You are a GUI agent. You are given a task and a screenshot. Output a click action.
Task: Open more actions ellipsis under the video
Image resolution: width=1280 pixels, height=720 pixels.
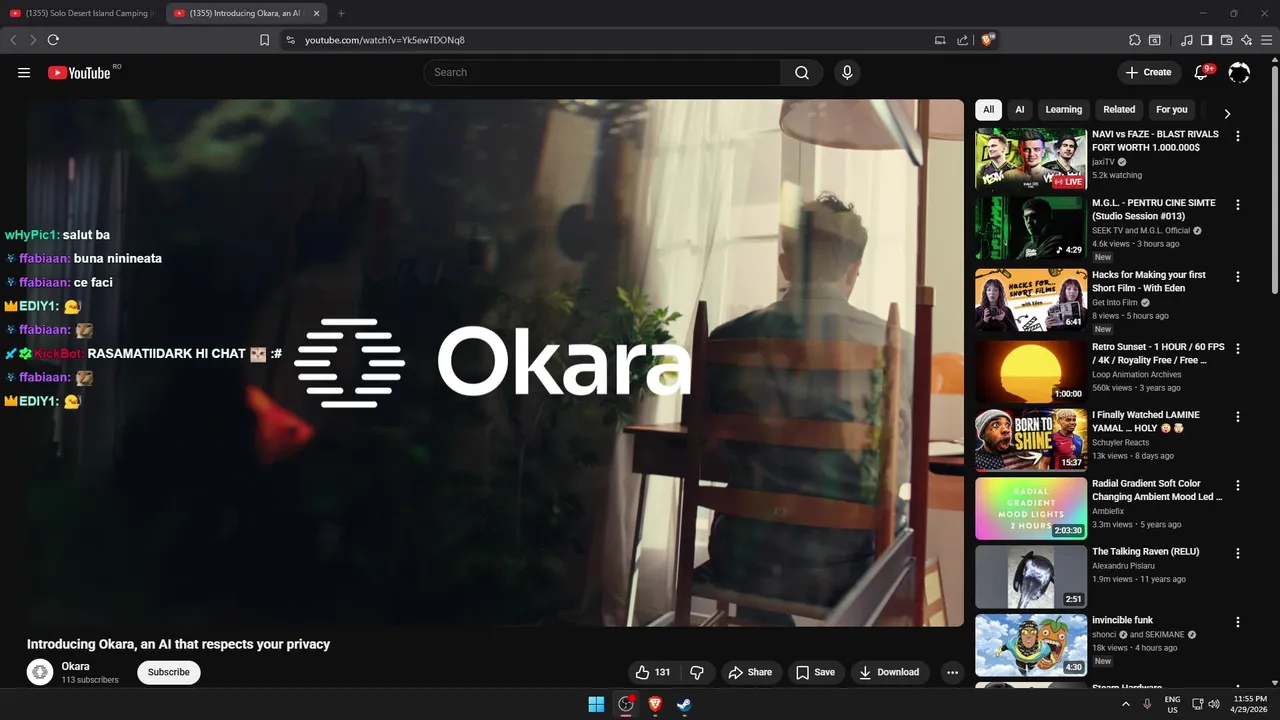952,672
